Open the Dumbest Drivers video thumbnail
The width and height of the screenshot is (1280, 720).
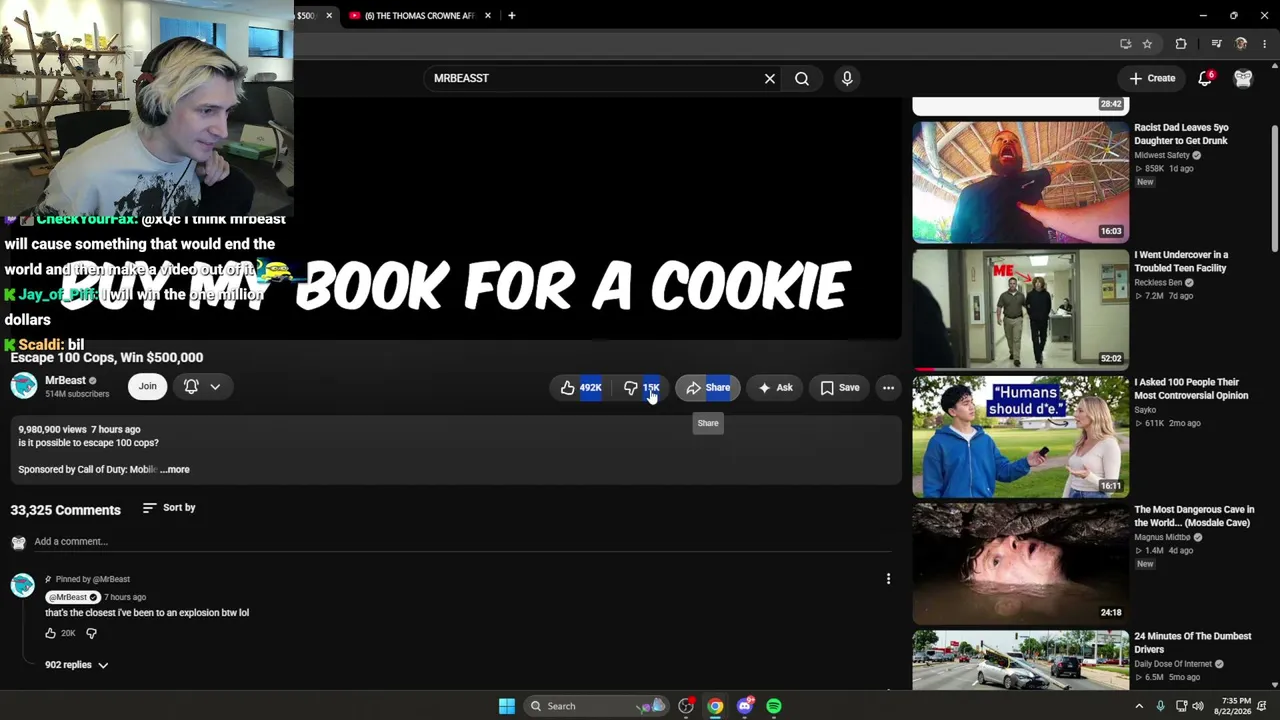[1020, 659]
